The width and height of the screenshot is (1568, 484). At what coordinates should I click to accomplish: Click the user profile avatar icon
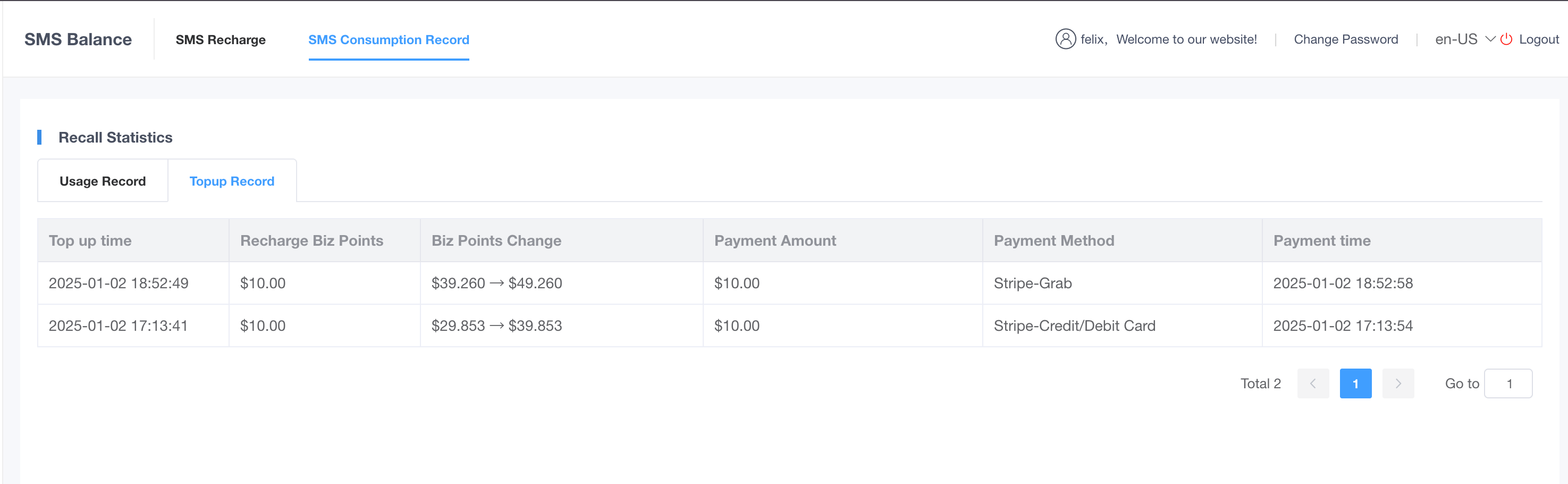1065,39
